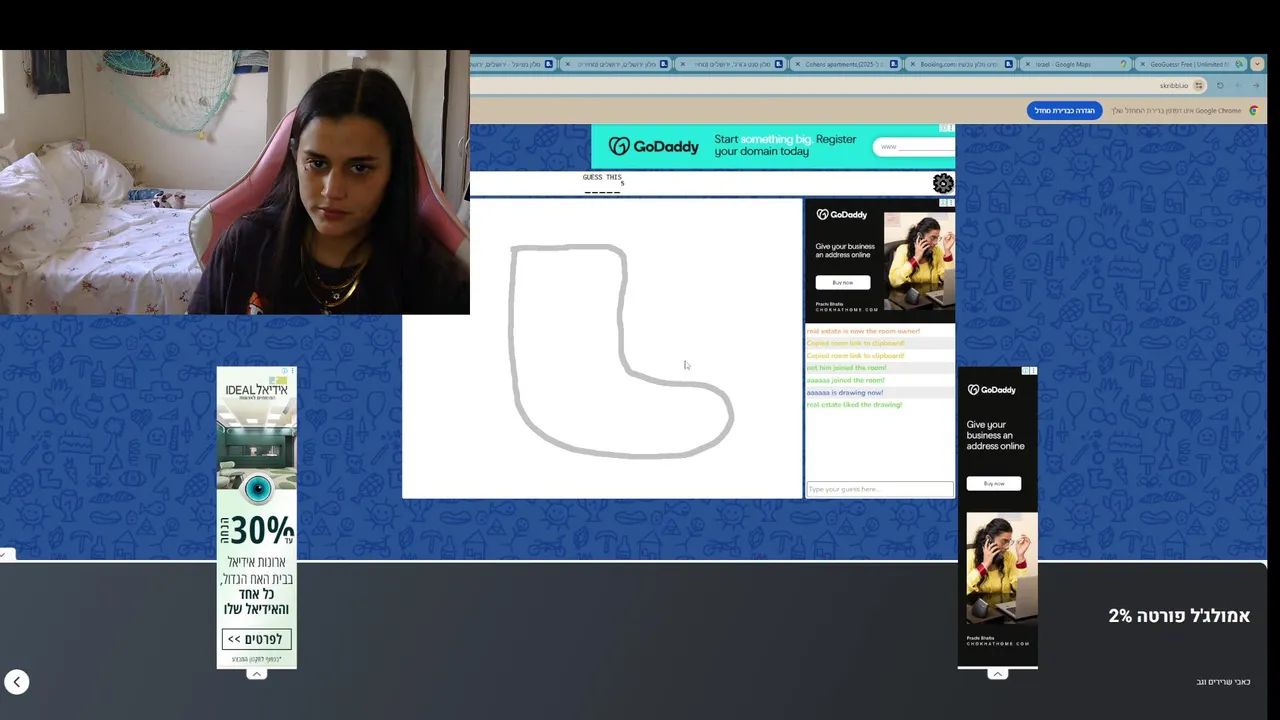The image size is (1280, 720).
Task: Switch to the GeoGuessr browser tab
Action: (x=1191, y=64)
